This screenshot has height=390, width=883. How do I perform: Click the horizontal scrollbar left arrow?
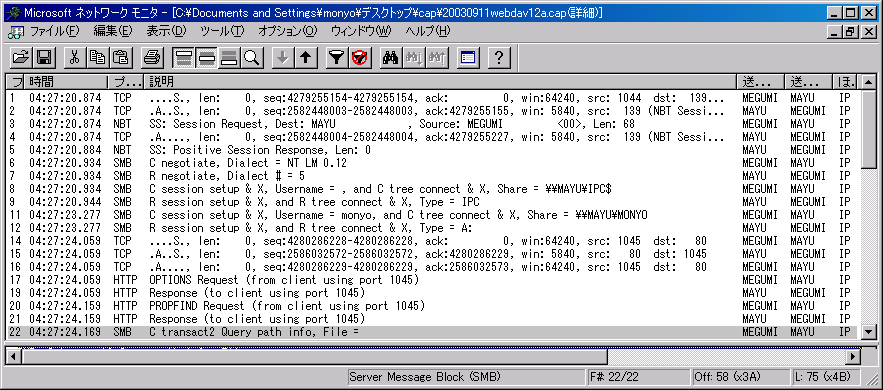click(x=14, y=356)
